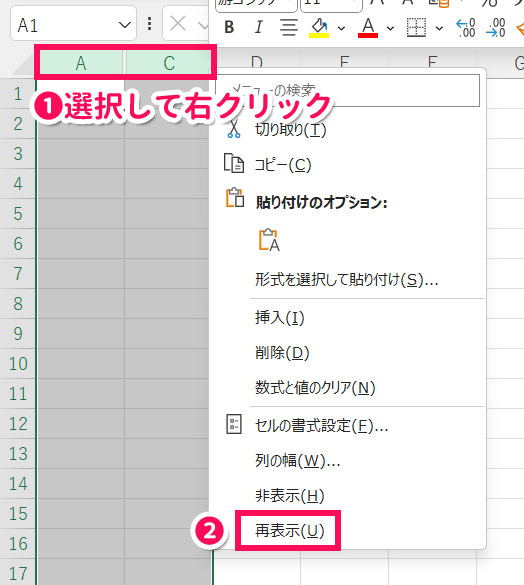Click the select-all corner triangle
Screen dimensions: 524x585
pyautogui.click(x=24, y=67)
